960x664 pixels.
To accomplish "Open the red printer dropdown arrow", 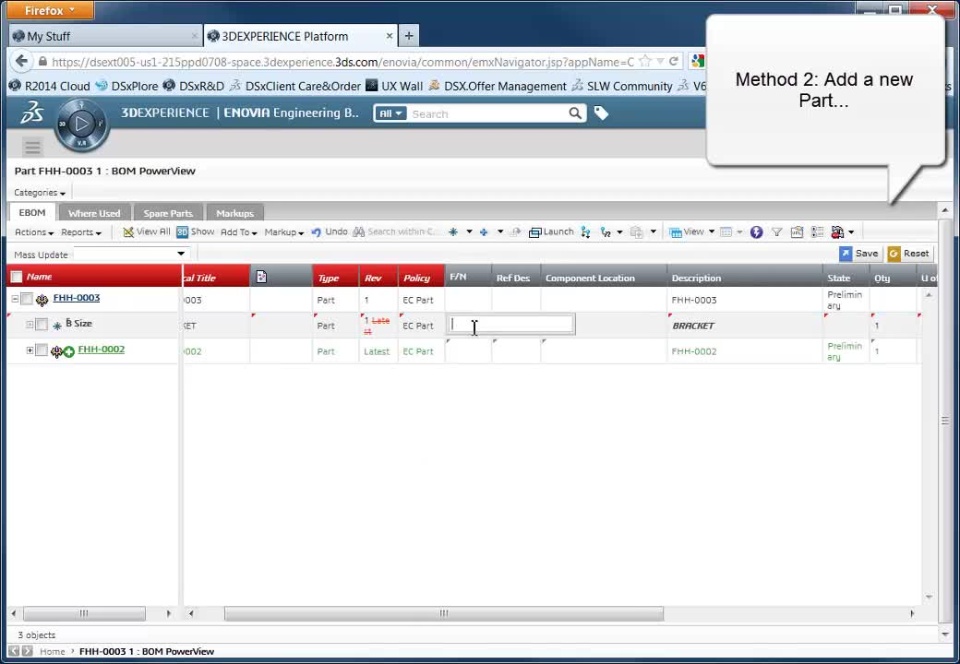I will coord(851,233).
